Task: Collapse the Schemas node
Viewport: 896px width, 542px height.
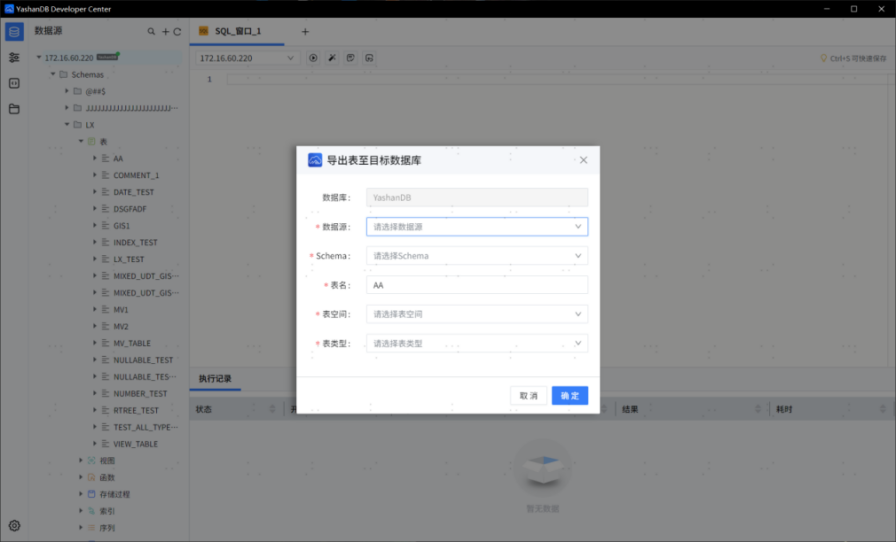Action: 53,74
